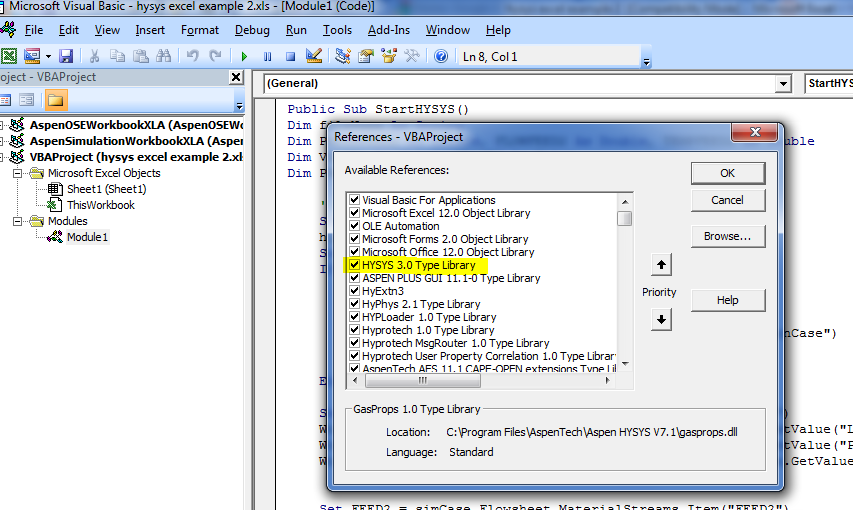Click the View Object icon in Project pane
The height and width of the screenshot is (510, 853).
point(26,100)
